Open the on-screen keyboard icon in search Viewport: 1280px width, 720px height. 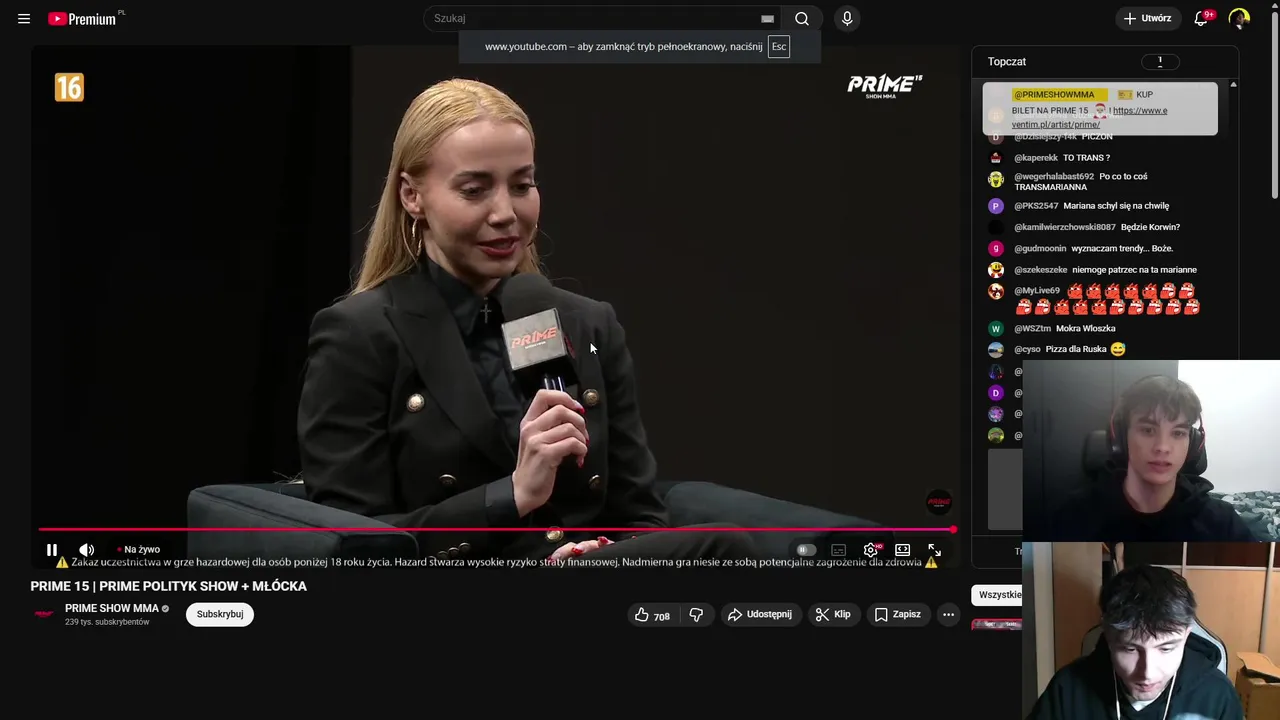tap(767, 19)
